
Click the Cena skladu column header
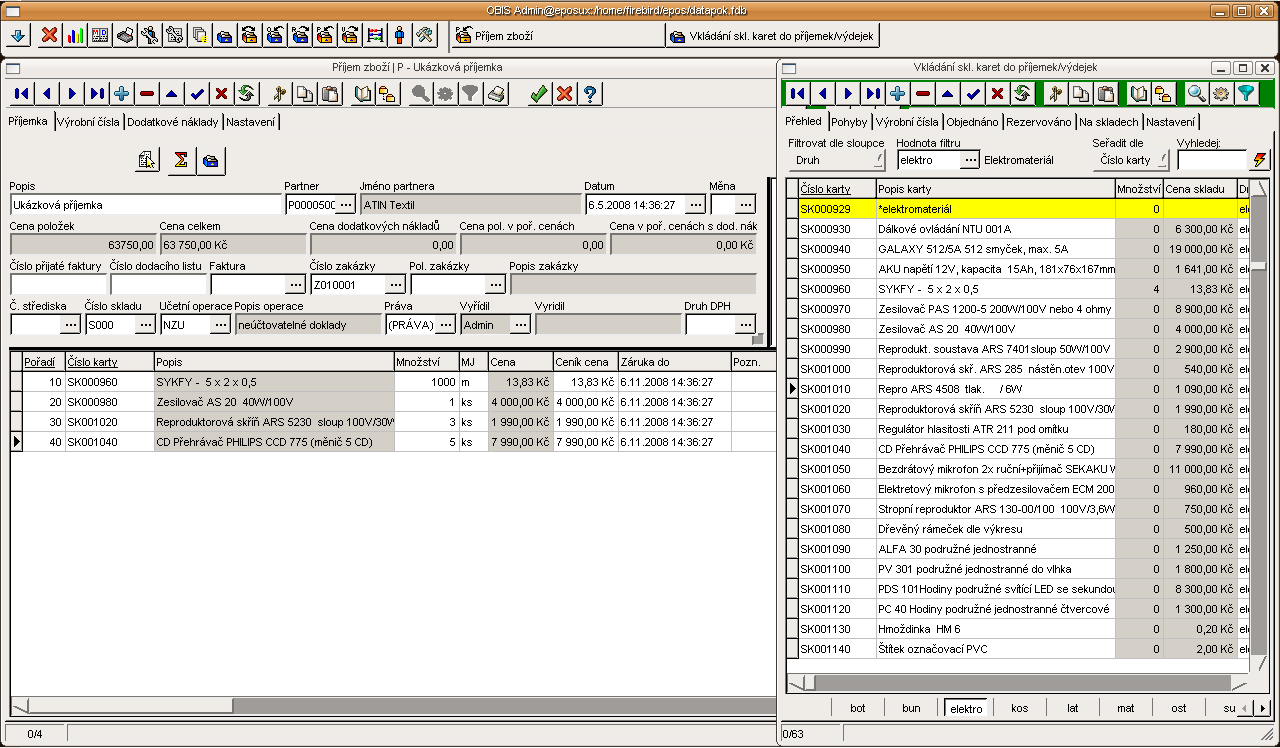coord(1199,189)
